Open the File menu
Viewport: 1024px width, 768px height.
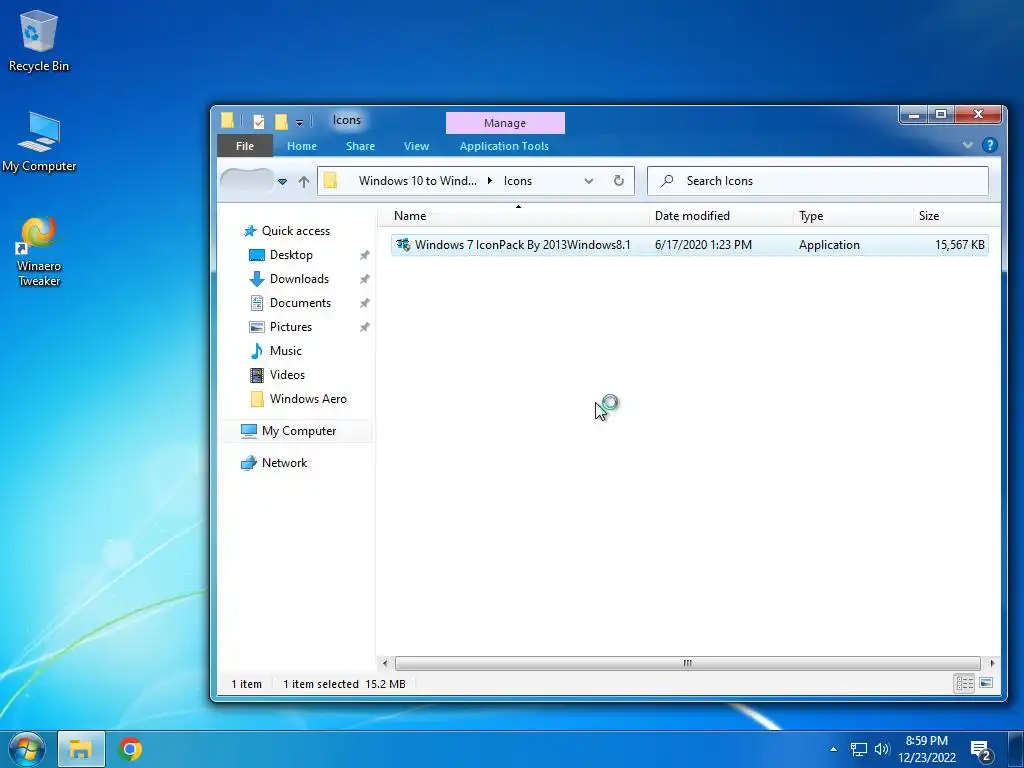[245, 146]
